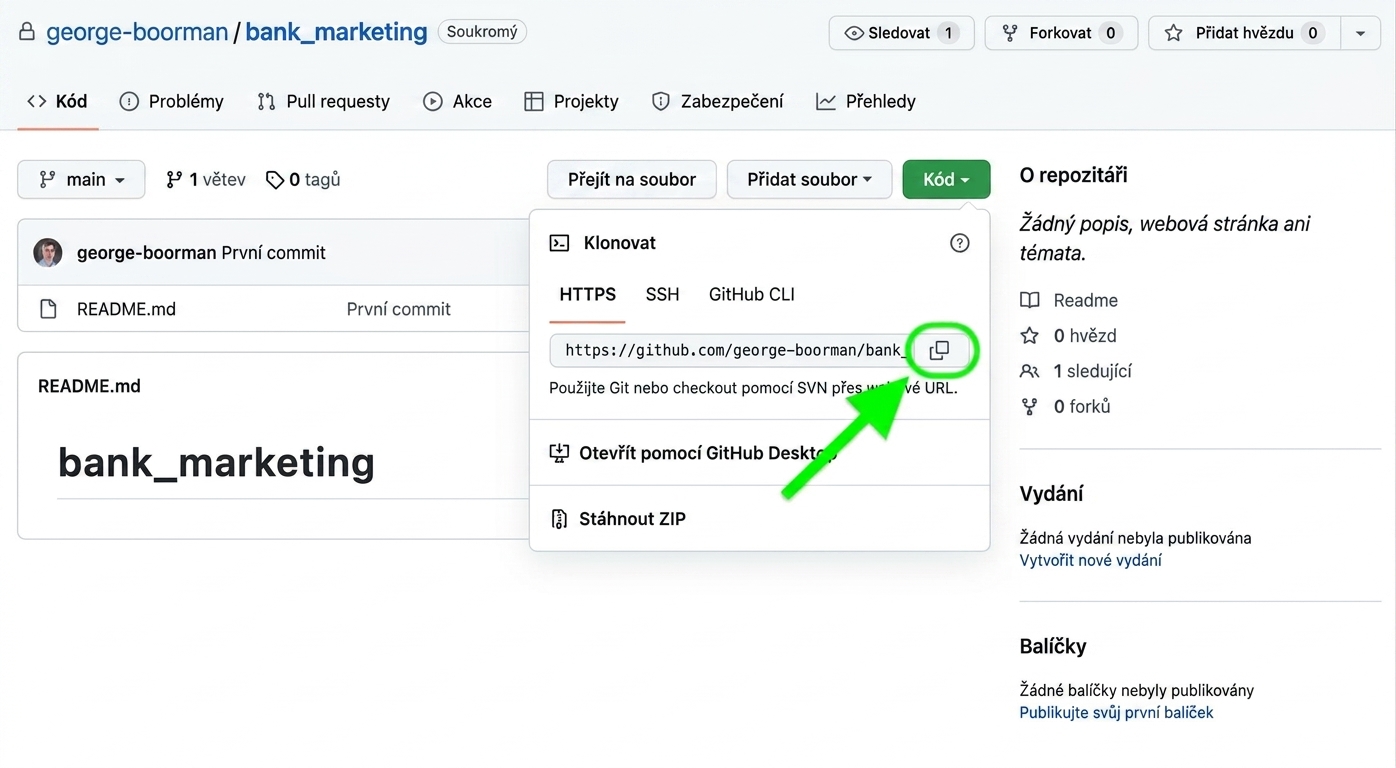Viewport: 1396px width, 768px height.
Task: Open the Readme sidebar link
Action: (1068, 300)
